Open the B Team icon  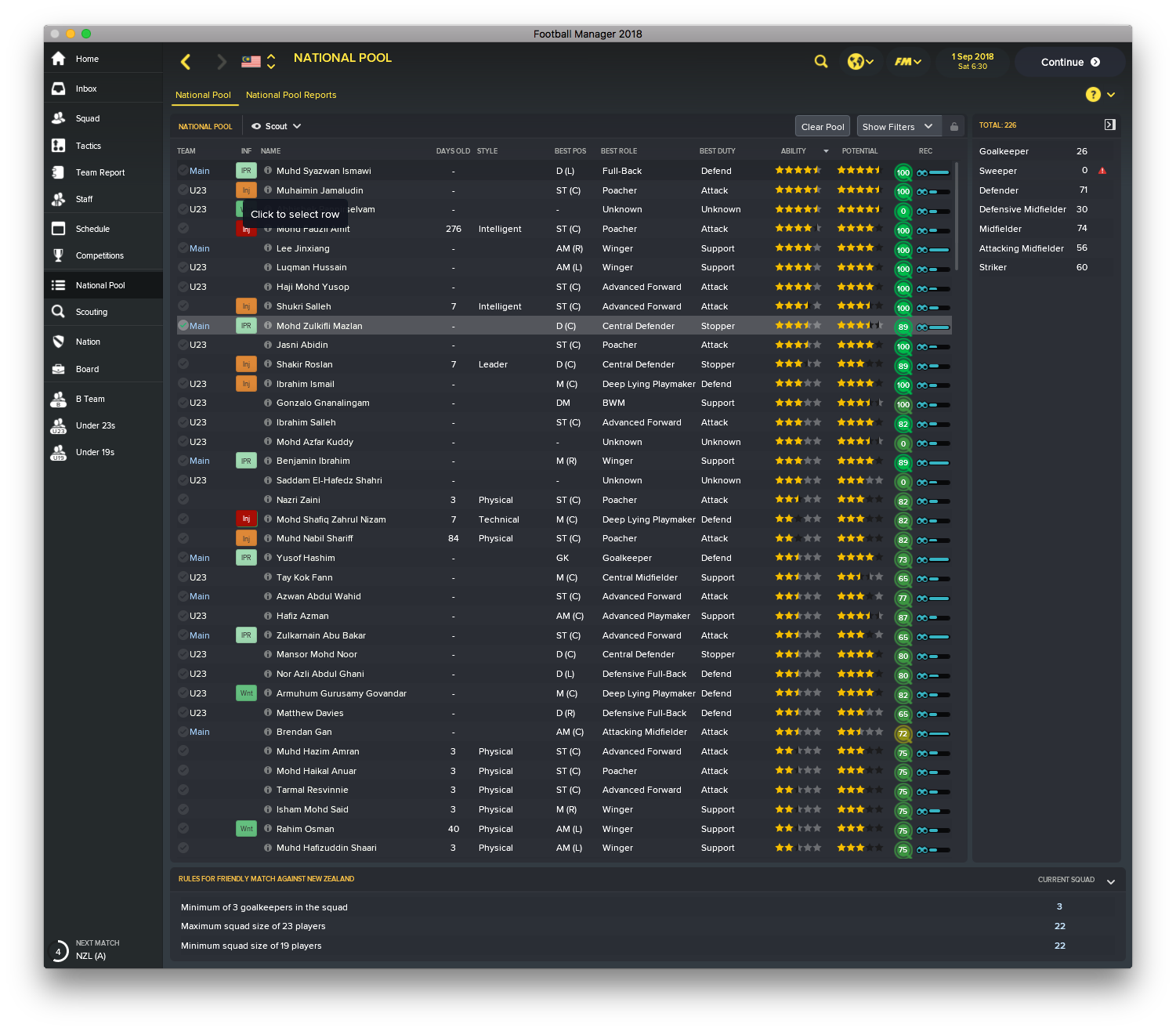coord(59,399)
